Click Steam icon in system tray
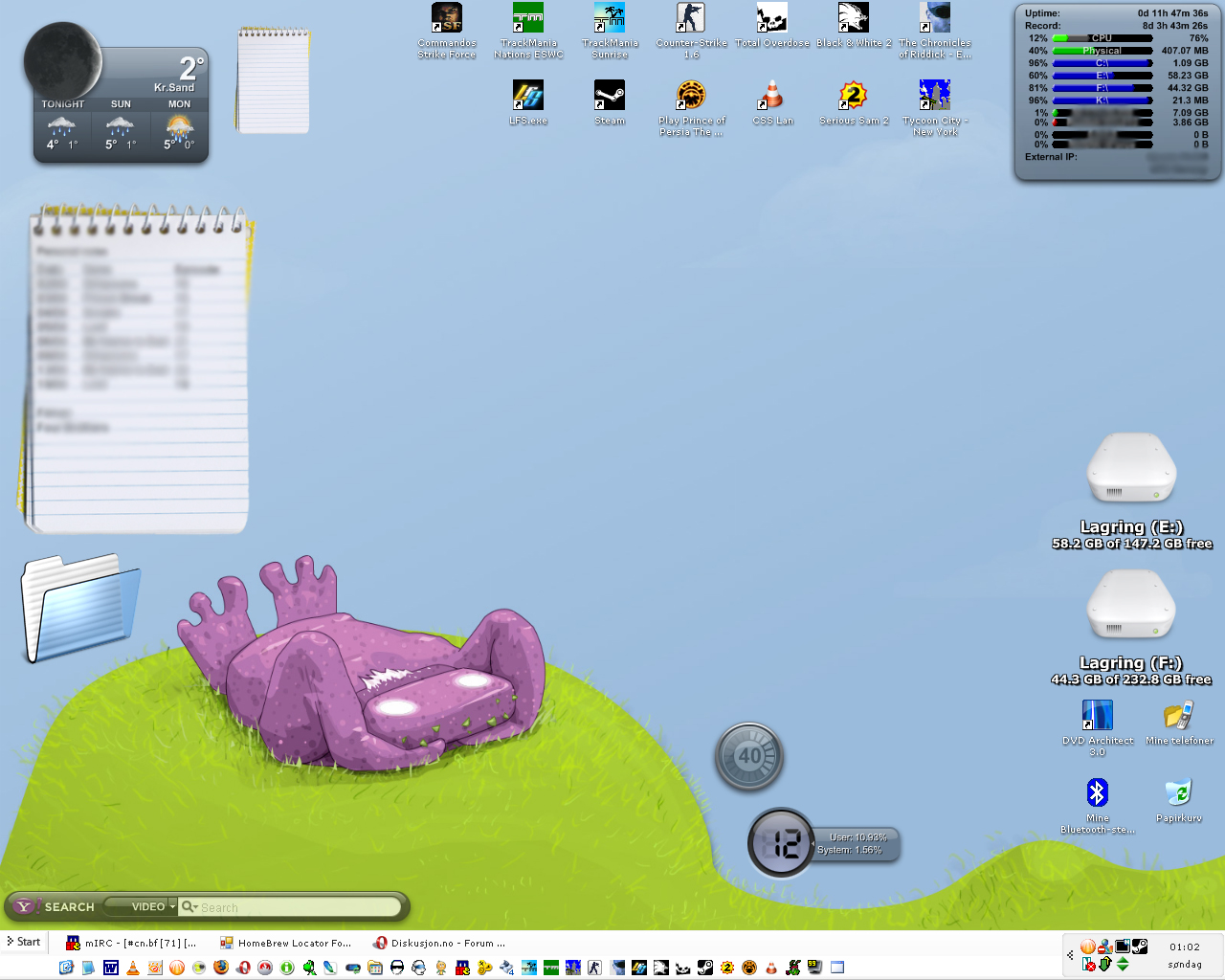Screen dimensions: 1225x980 click(1140, 947)
